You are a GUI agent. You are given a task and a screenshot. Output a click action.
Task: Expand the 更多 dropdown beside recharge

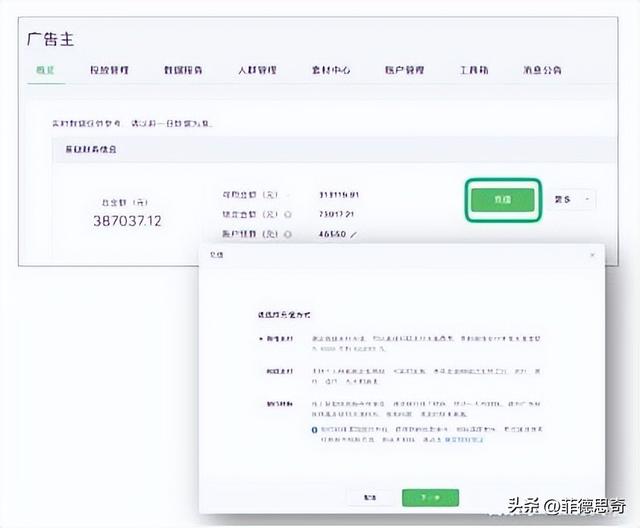click(x=573, y=200)
